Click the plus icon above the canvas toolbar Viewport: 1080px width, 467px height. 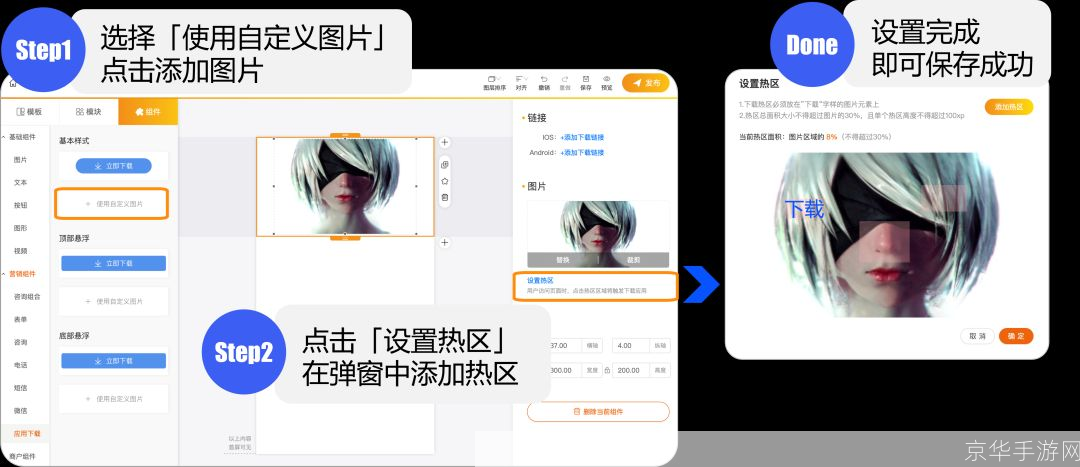pos(445,143)
